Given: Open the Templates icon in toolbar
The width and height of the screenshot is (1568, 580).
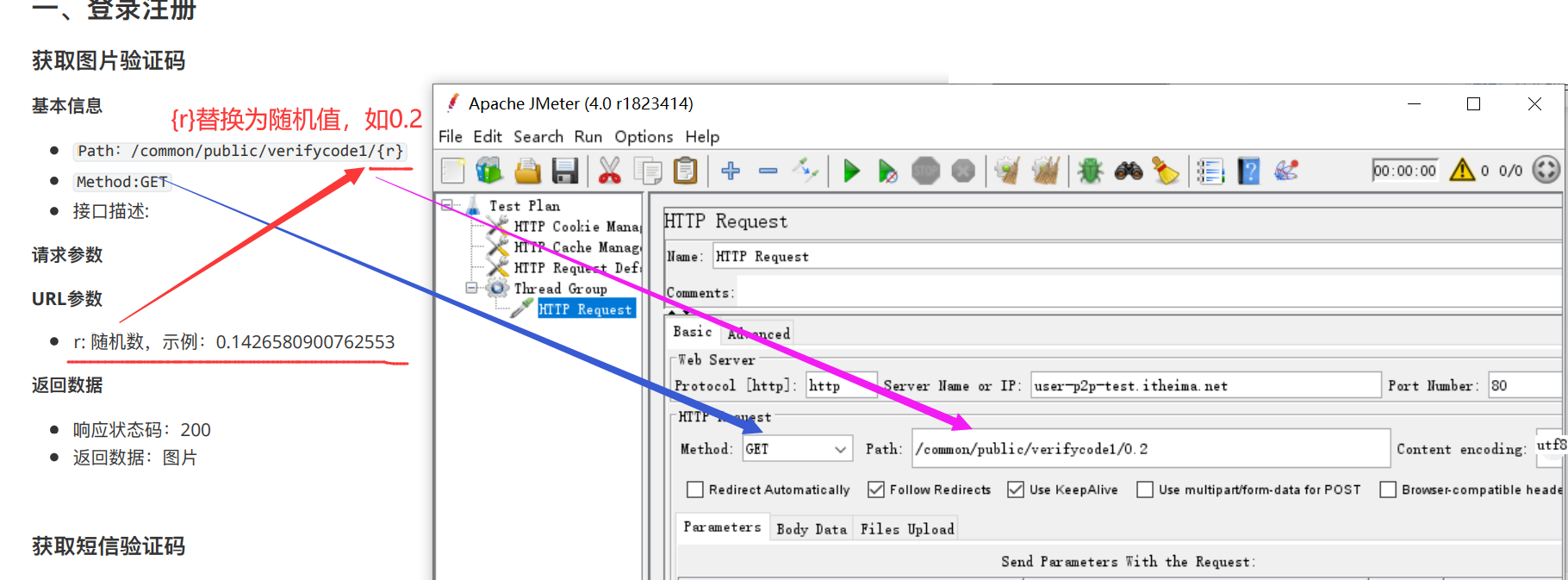Looking at the screenshot, I should point(489,171).
